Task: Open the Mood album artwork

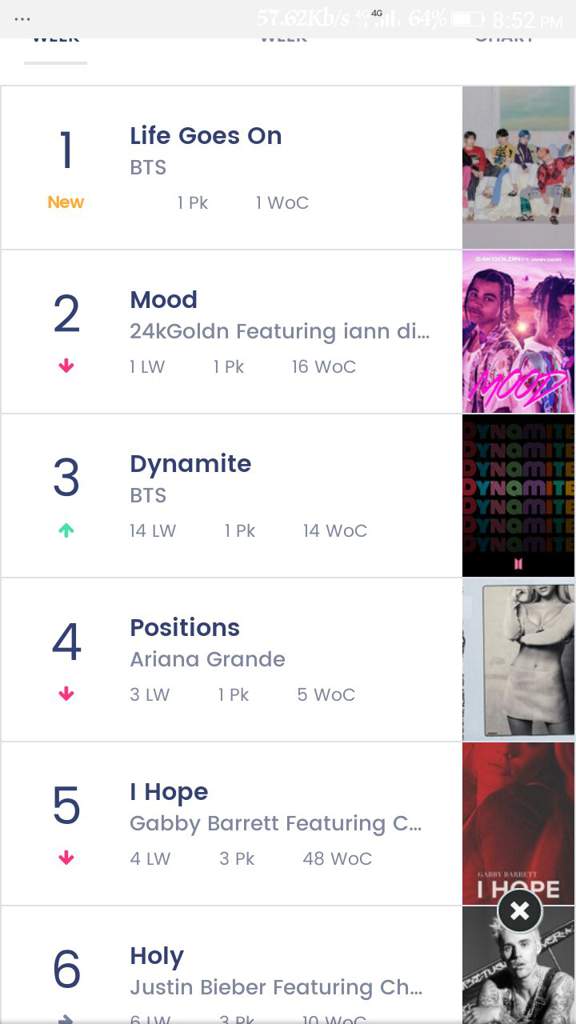Action: [x=519, y=332]
